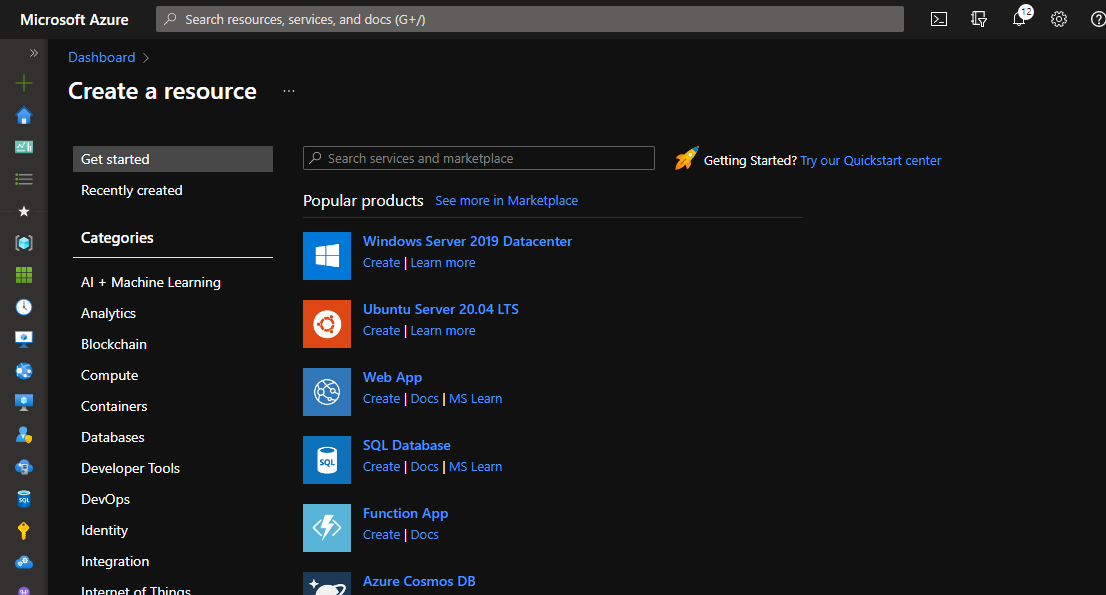Select Recently created in left menu

132,190
